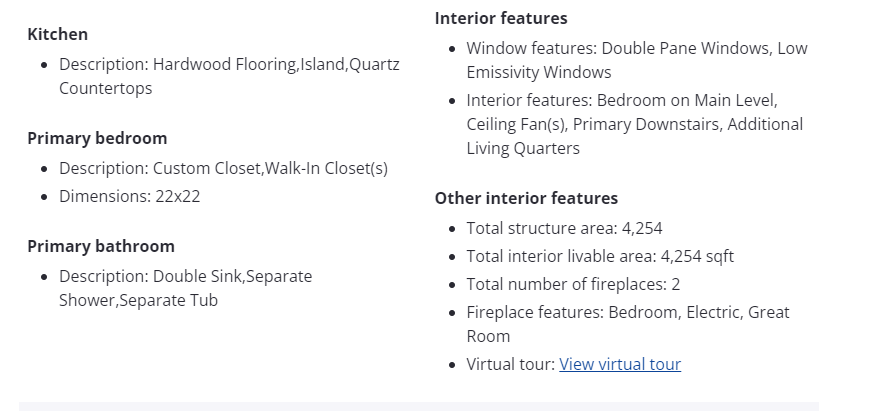Select the Primary bathroom heading

pos(101,246)
